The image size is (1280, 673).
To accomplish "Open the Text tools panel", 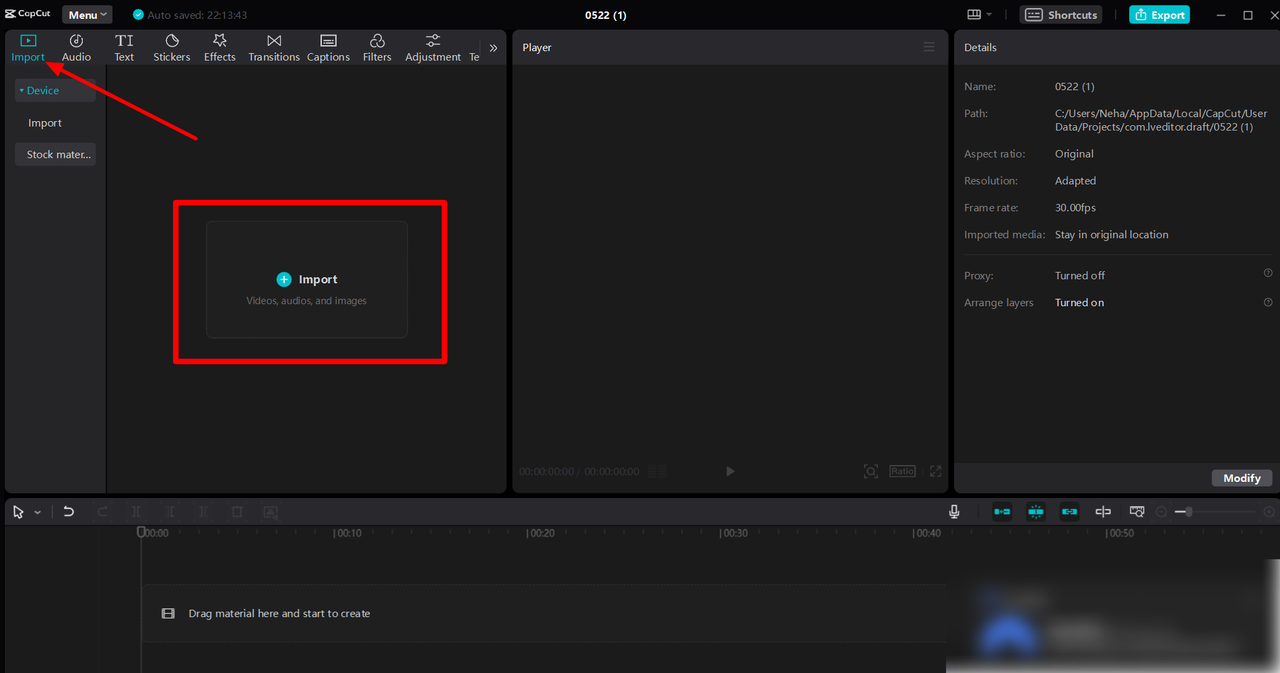I will [x=124, y=47].
